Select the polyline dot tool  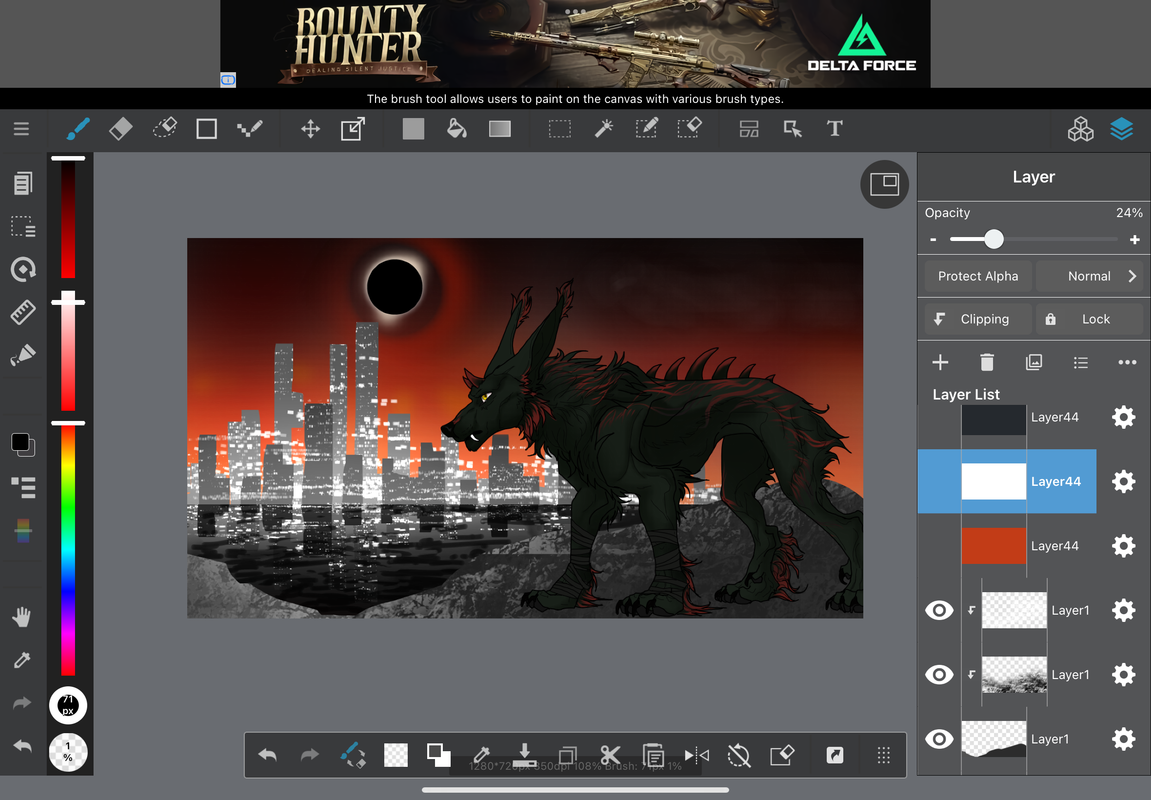click(x=250, y=129)
